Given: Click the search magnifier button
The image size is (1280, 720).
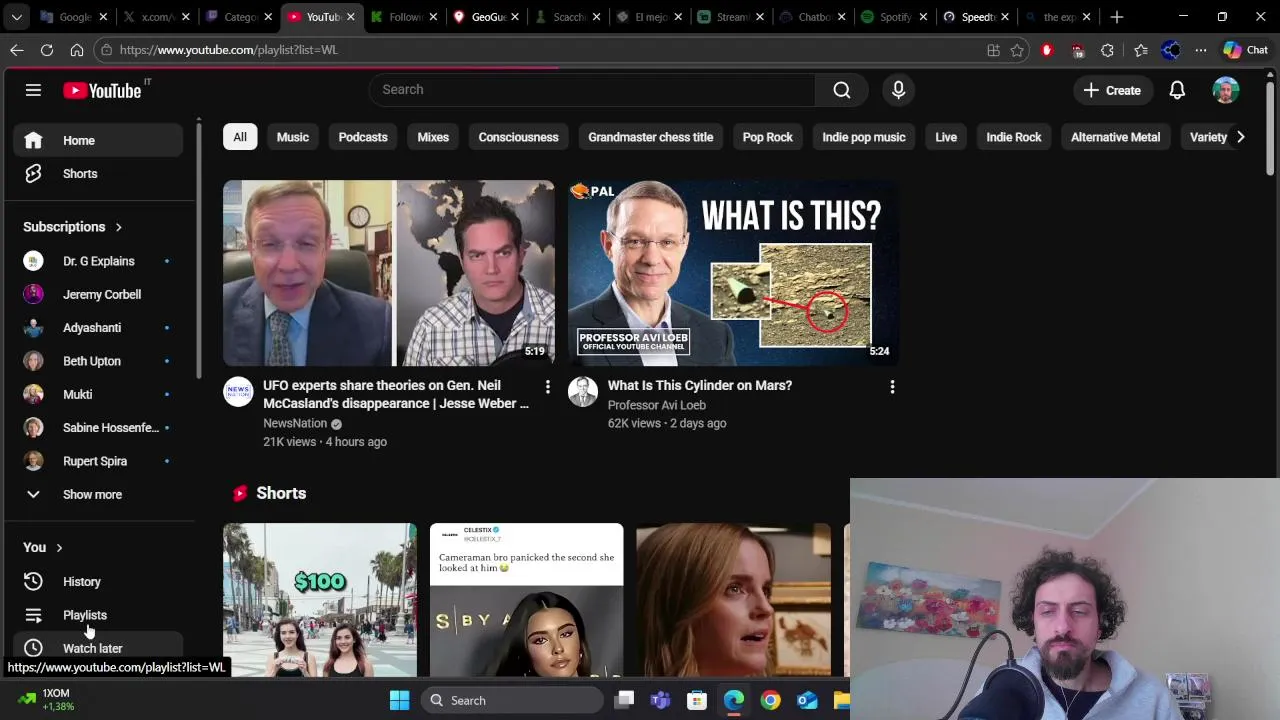Looking at the screenshot, I should pos(842,90).
